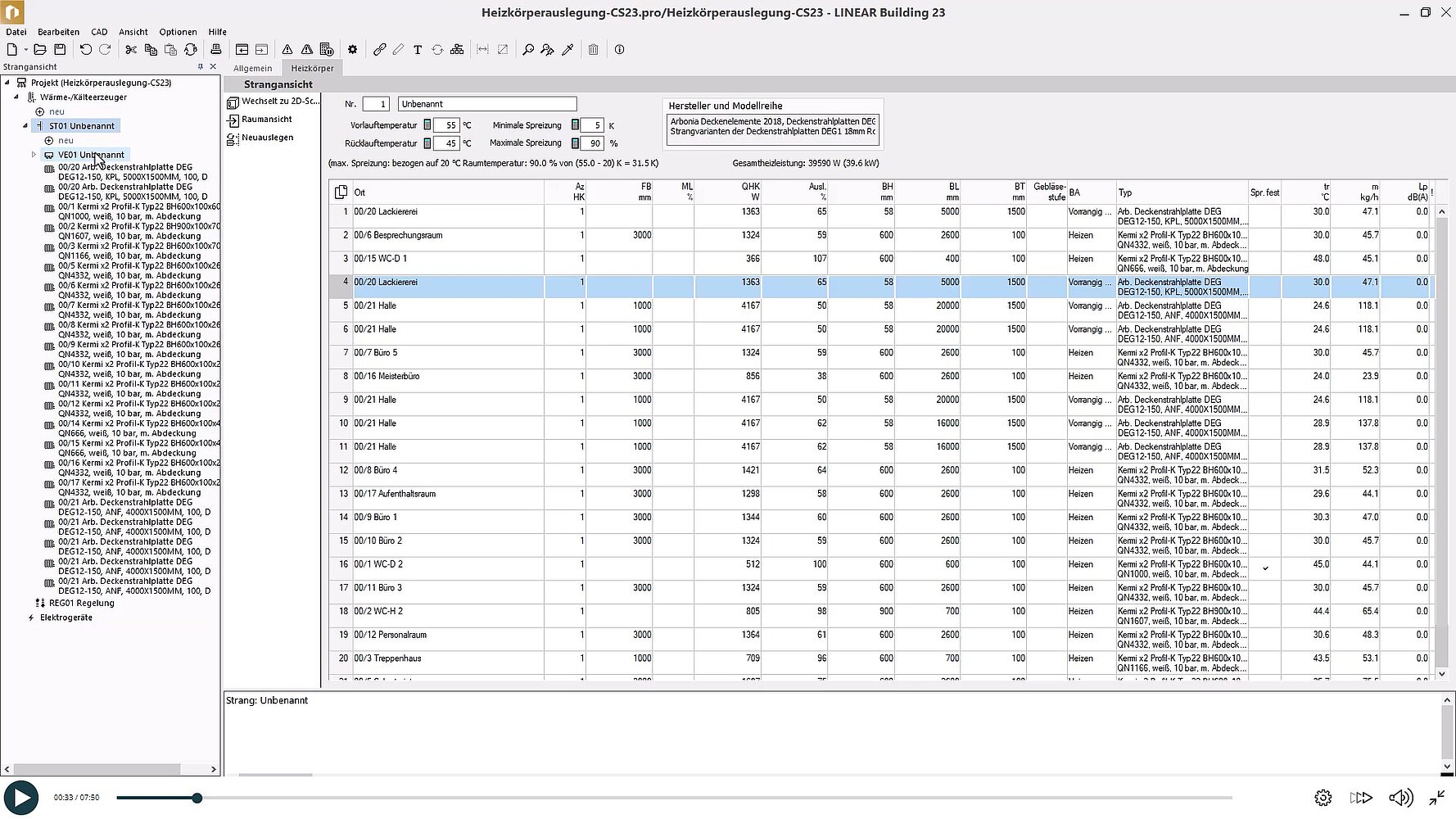Image resolution: width=1456 pixels, height=819 pixels.
Task: Click the info circle icon in toolbar
Action: 619,50
